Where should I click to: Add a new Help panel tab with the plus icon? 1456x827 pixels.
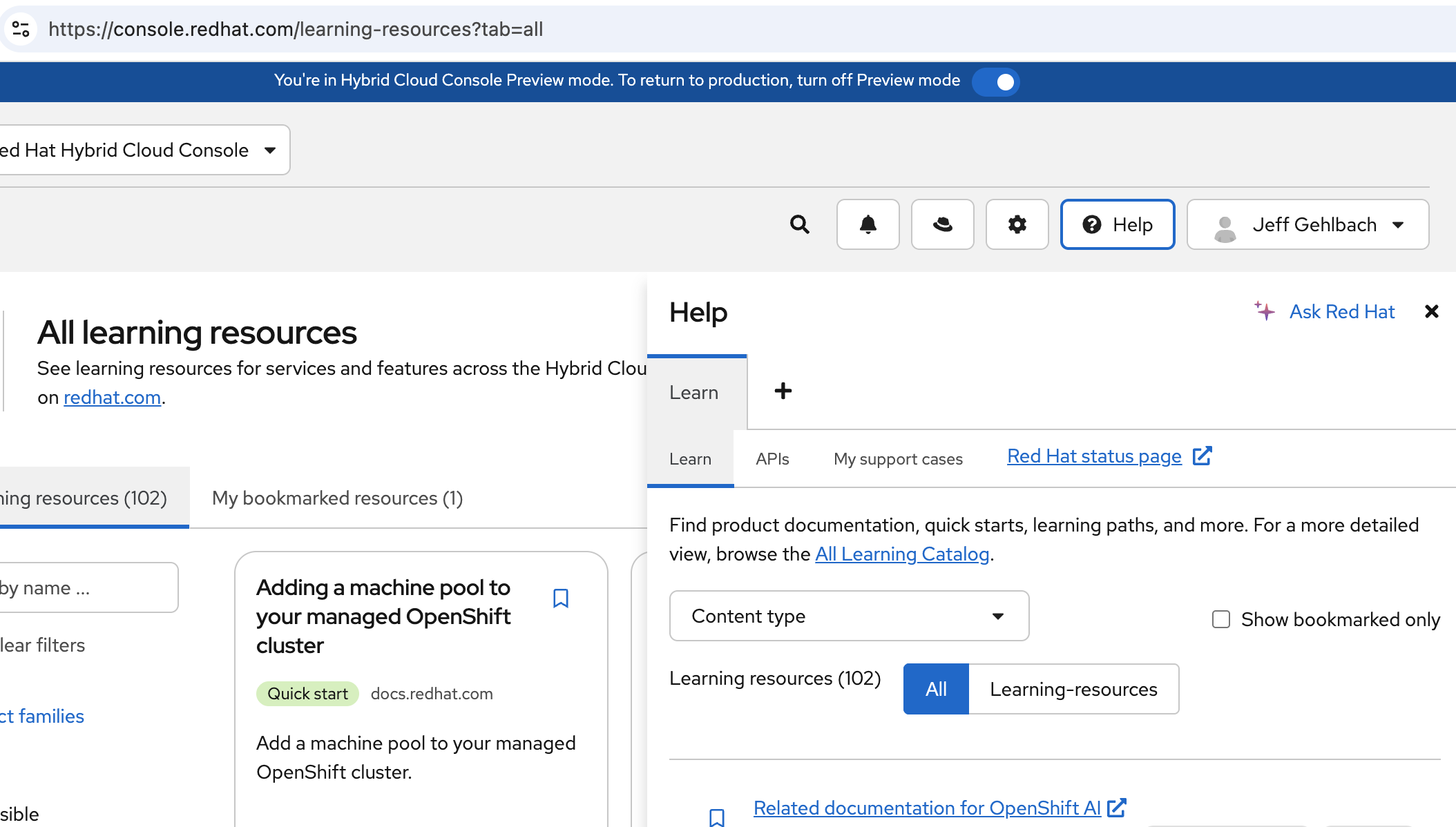(783, 391)
